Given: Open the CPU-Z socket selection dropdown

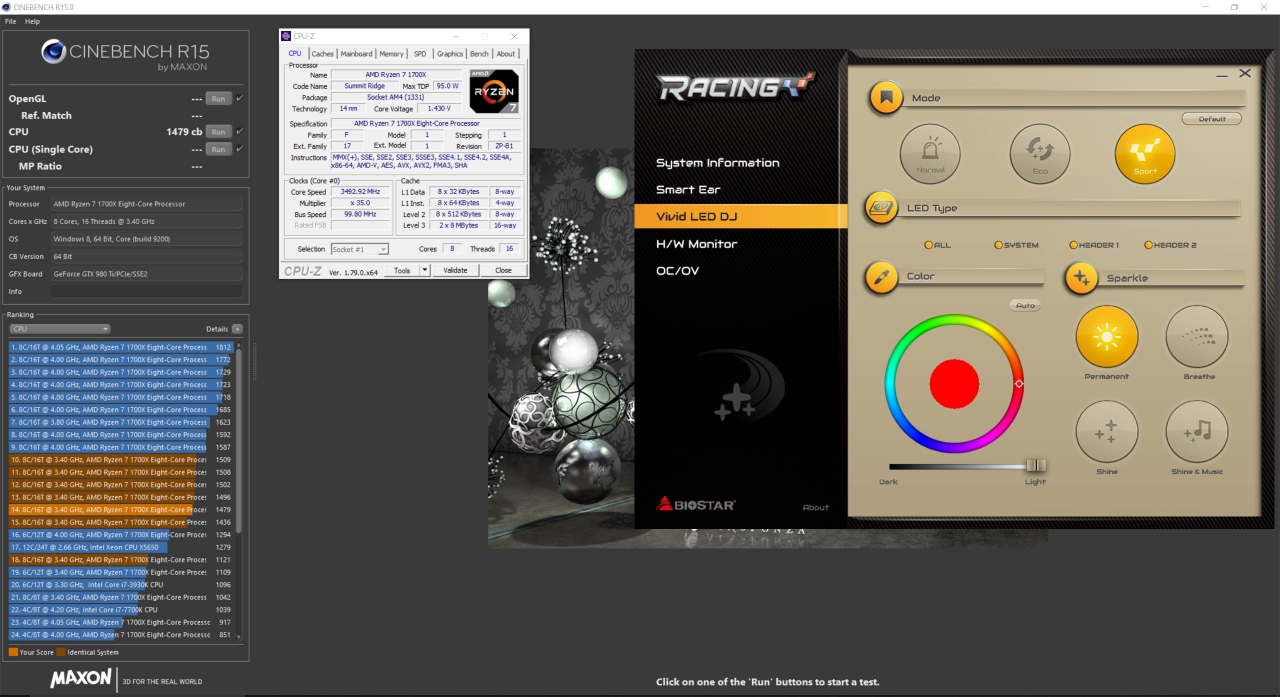Looking at the screenshot, I should tap(359, 249).
